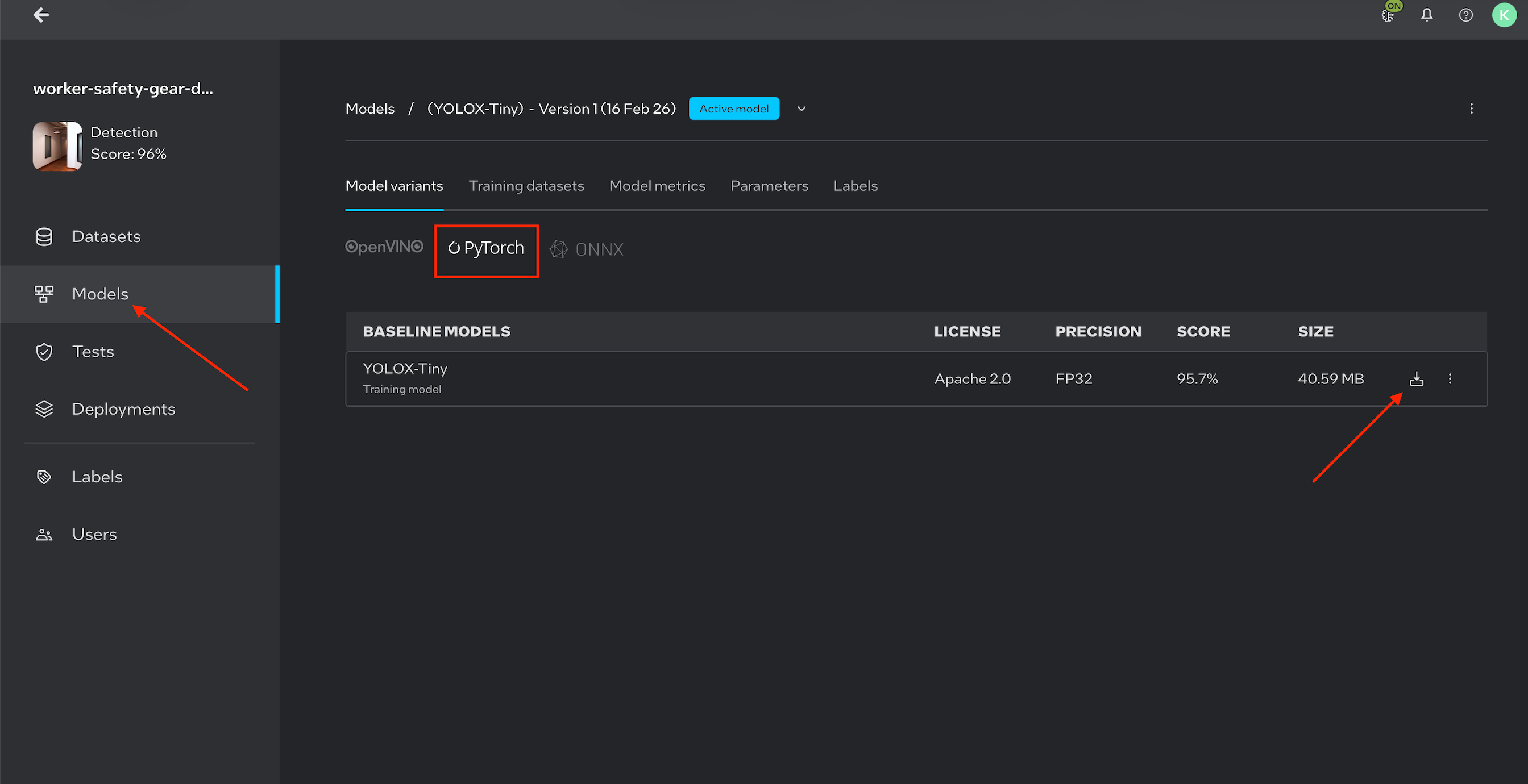Switch to Training datasets tab
Screen dimensions: 1528x784
[526, 186]
